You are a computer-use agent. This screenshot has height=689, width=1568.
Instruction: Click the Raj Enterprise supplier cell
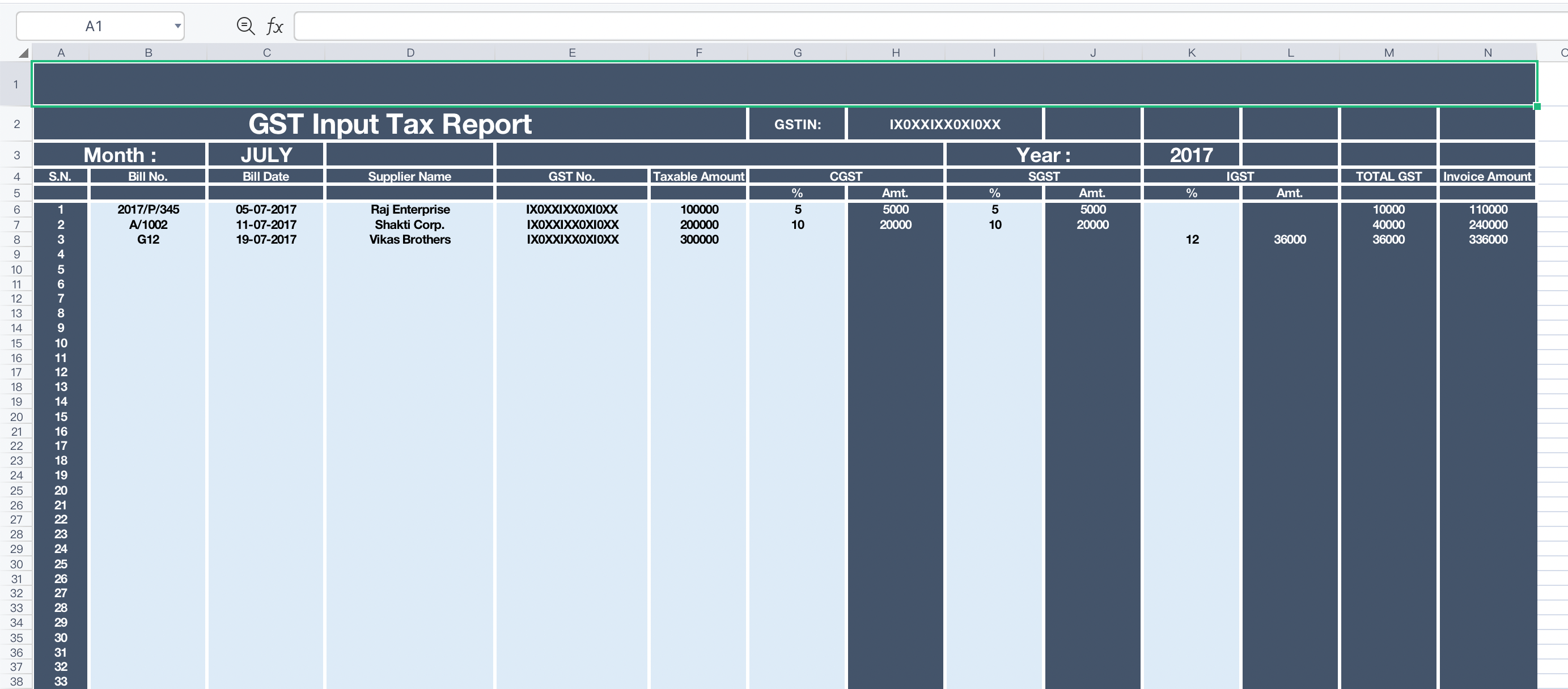(x=410, y=210)
